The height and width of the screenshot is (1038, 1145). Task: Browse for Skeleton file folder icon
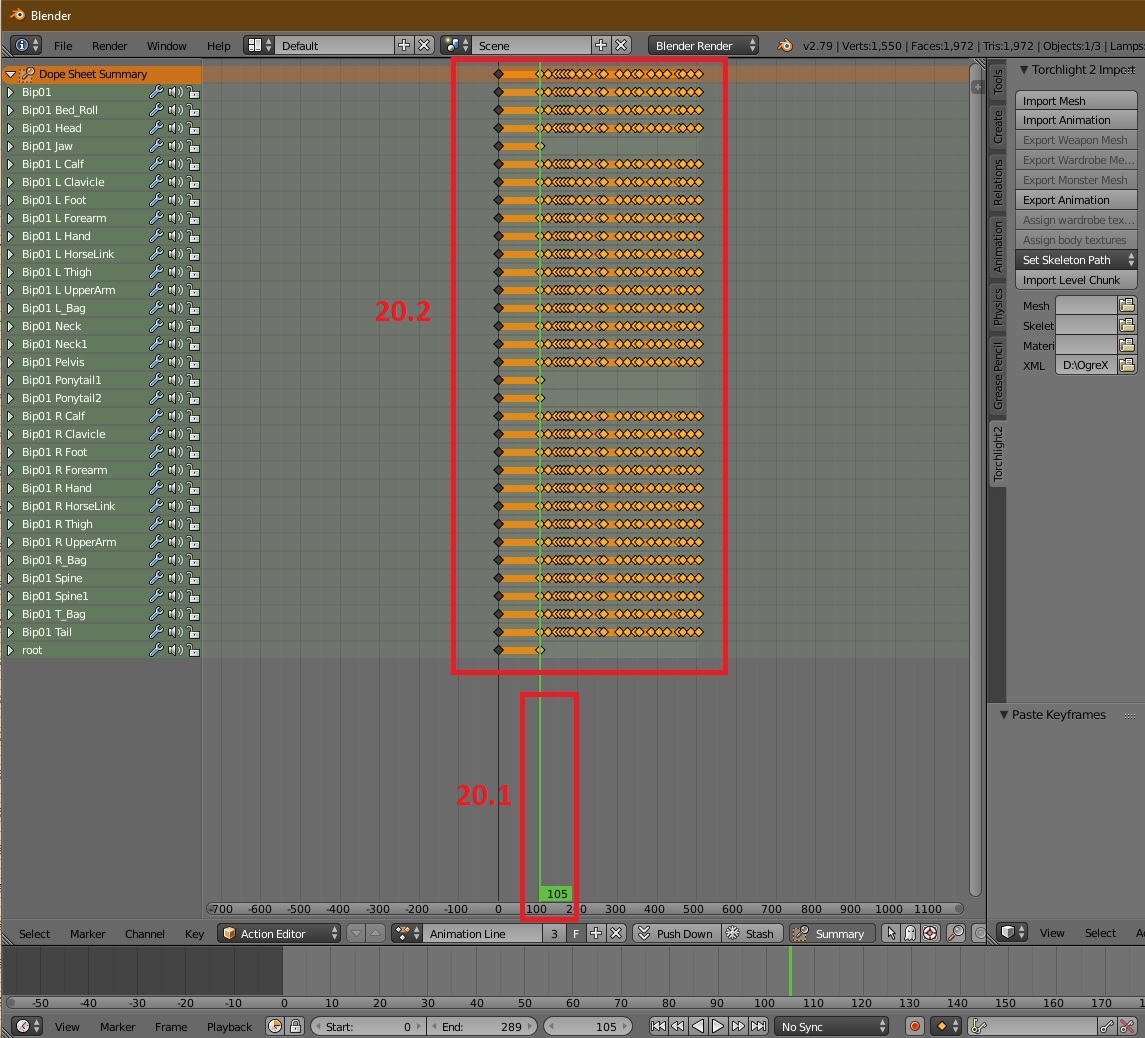[1127, 325]
